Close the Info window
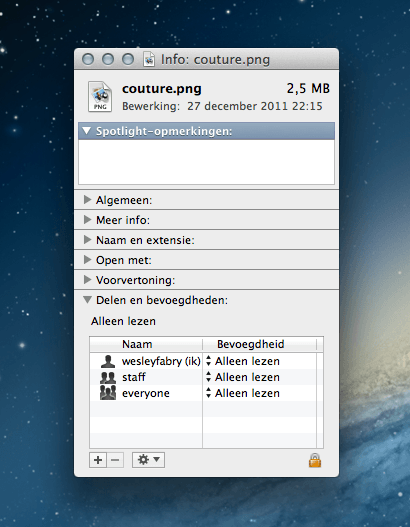Viewport: 410px width, 527px height. [x=88, y=59]
